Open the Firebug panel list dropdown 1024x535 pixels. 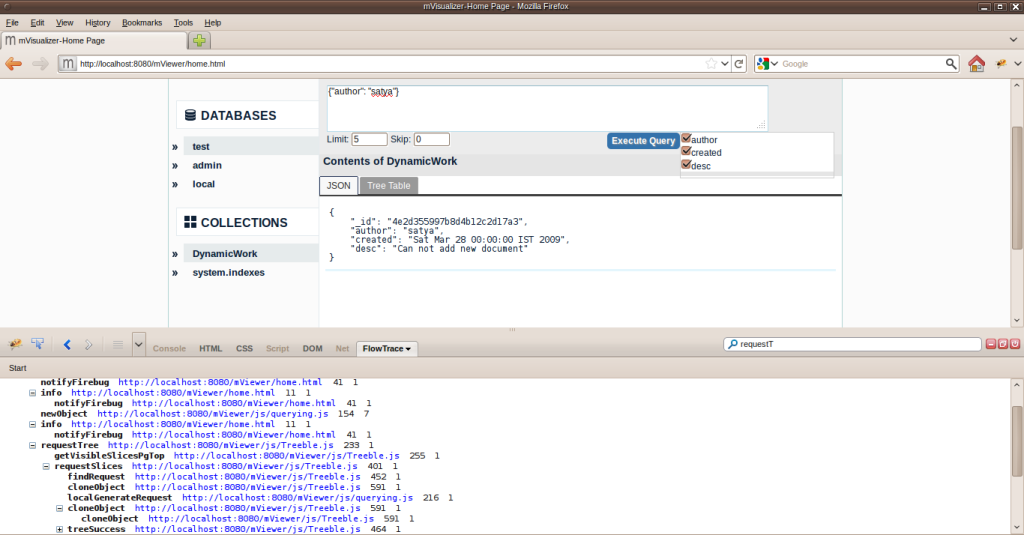[138, 344]
